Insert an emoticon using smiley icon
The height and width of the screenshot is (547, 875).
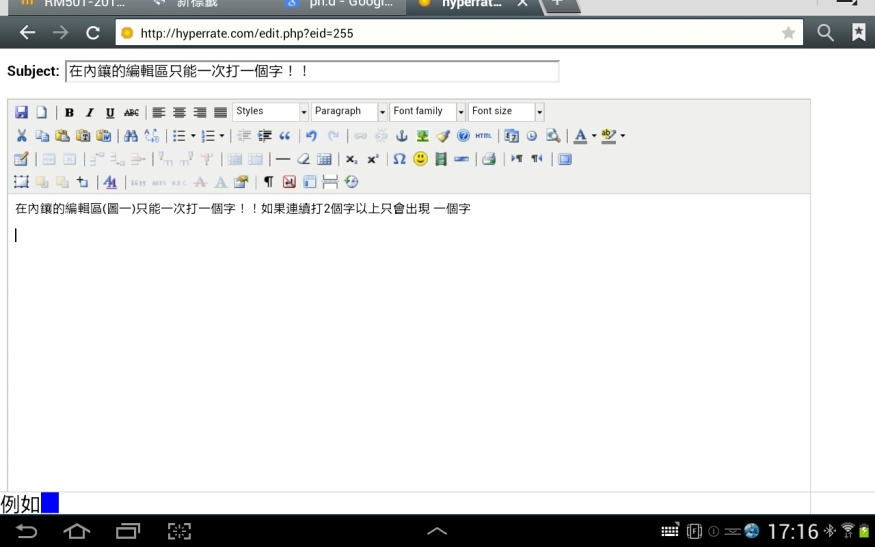[x=420, y=159]
